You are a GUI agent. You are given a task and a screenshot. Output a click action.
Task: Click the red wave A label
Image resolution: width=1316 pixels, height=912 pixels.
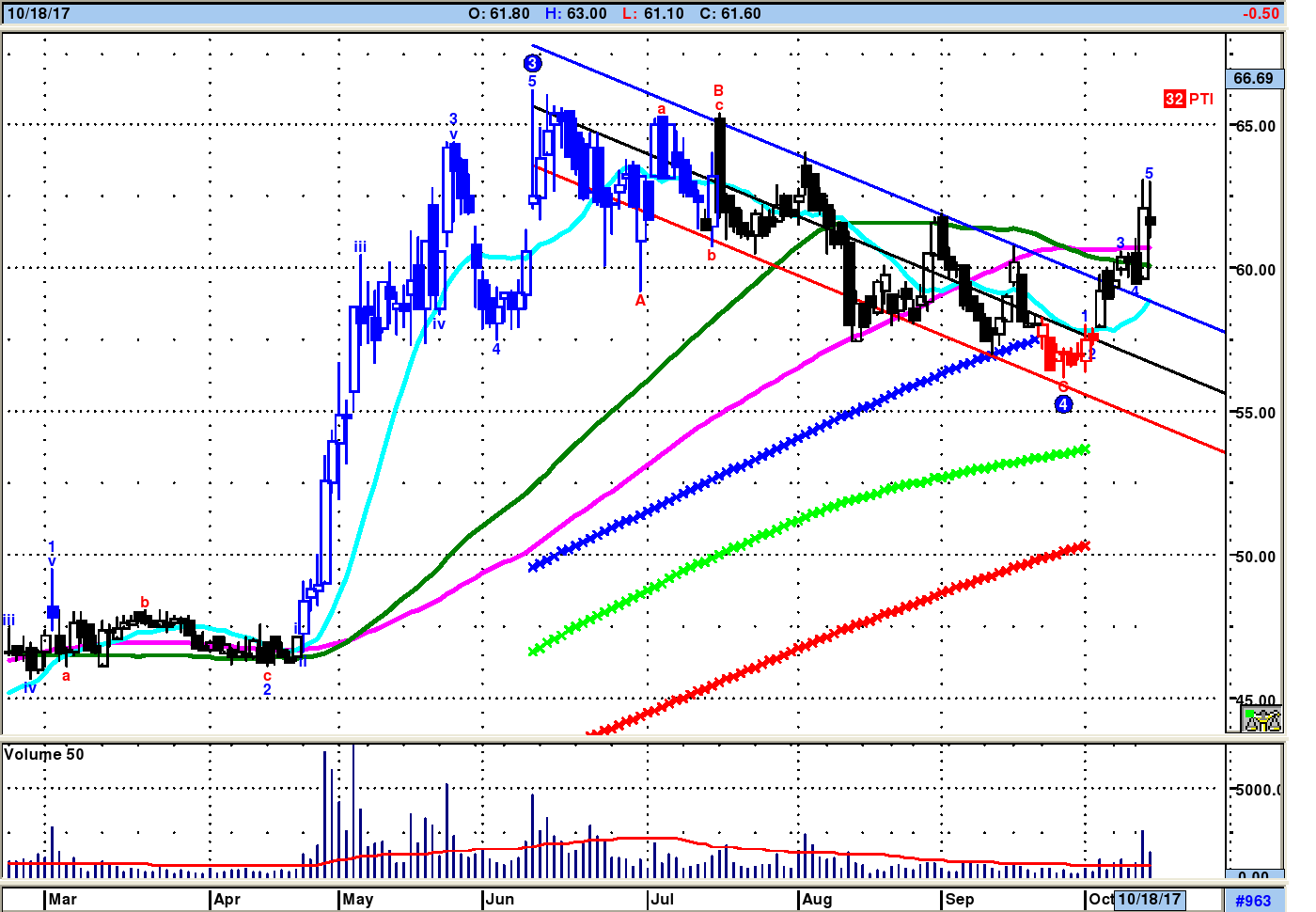pyautogui.click(x=640, y=301)
